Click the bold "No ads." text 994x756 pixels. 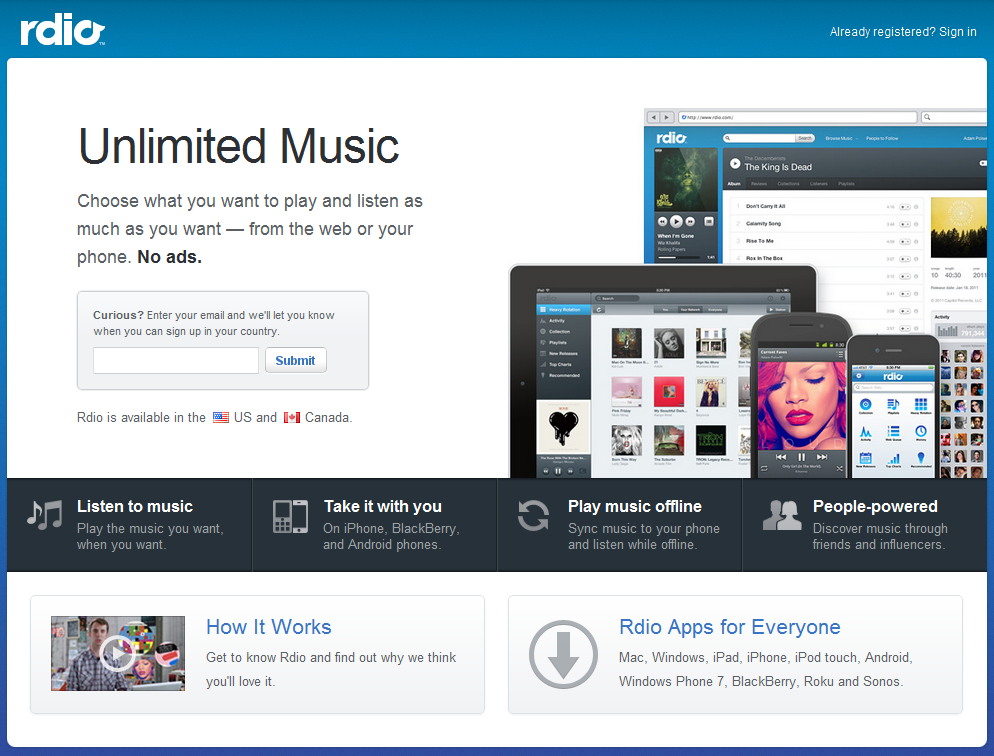point(169,257)
